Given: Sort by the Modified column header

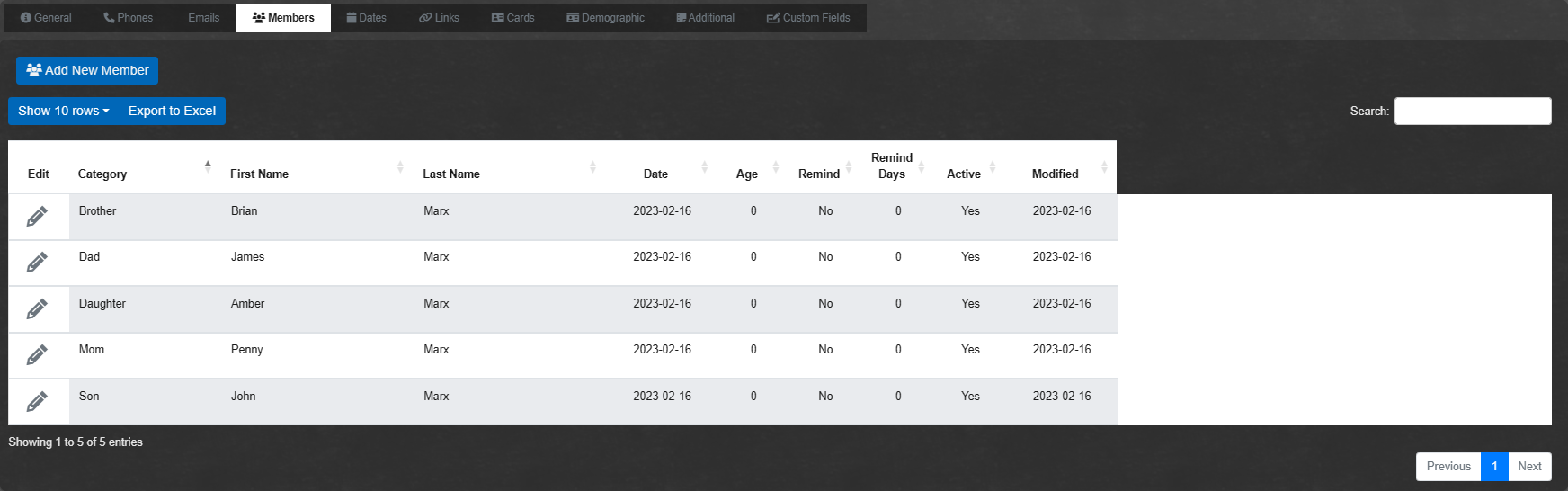Looking at the screenshot, I should tap(1055, 174).
